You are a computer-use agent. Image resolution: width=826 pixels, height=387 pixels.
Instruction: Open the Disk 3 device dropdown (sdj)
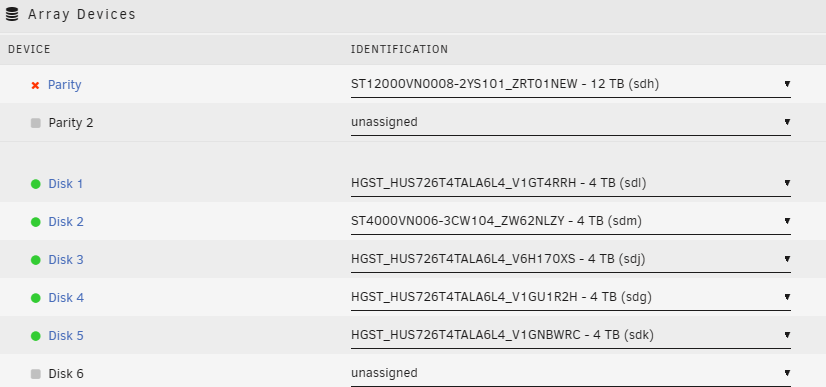tap(571, 259)
